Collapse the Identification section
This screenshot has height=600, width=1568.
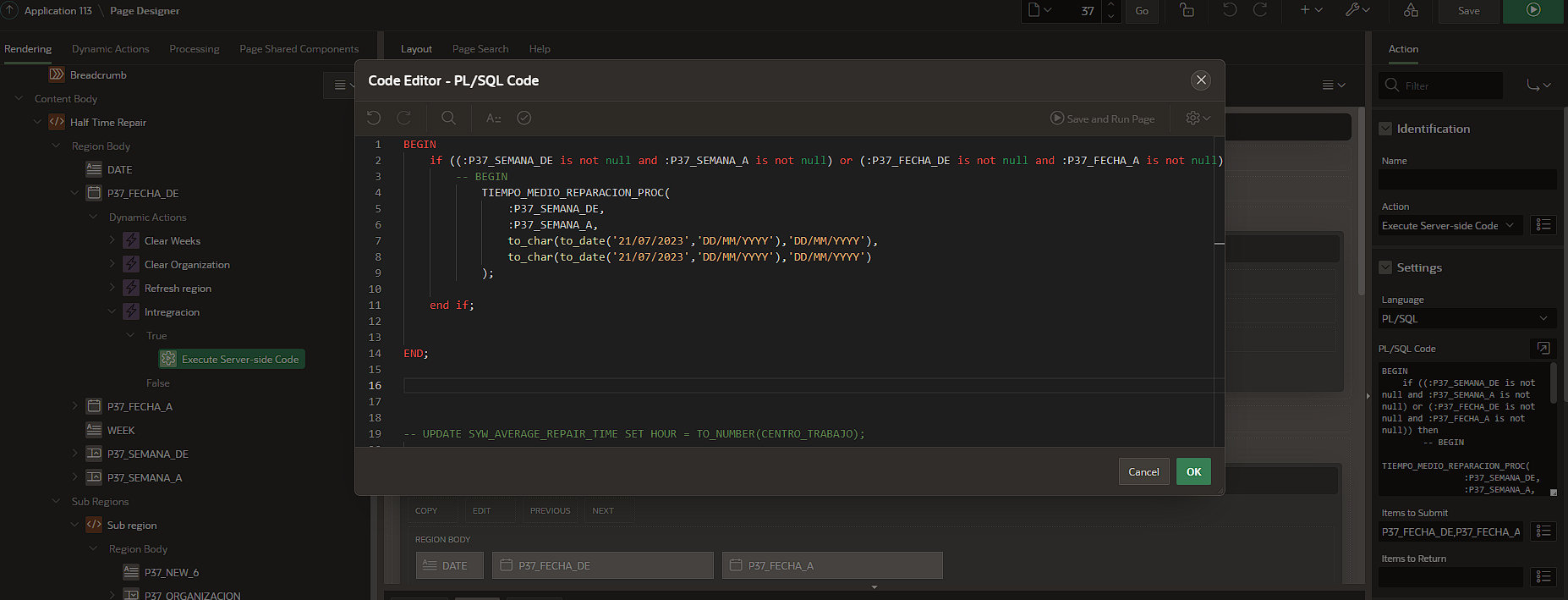click(1385, 129)
